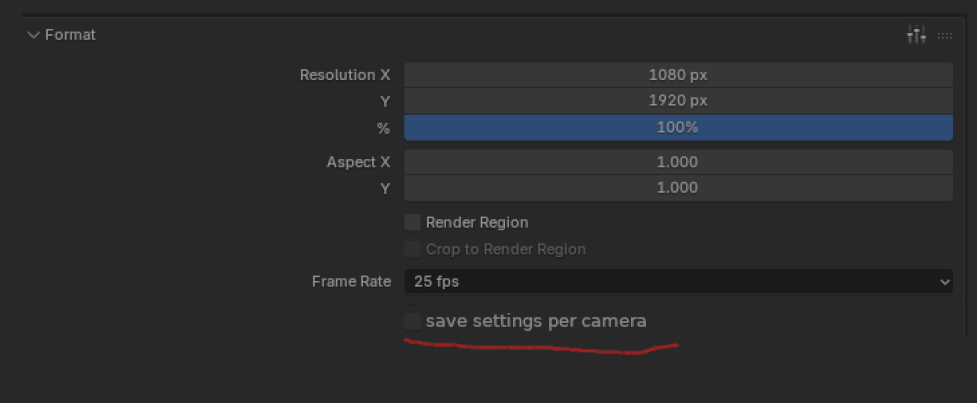Select the Aspect Y 1.000 field

[678, 188]
